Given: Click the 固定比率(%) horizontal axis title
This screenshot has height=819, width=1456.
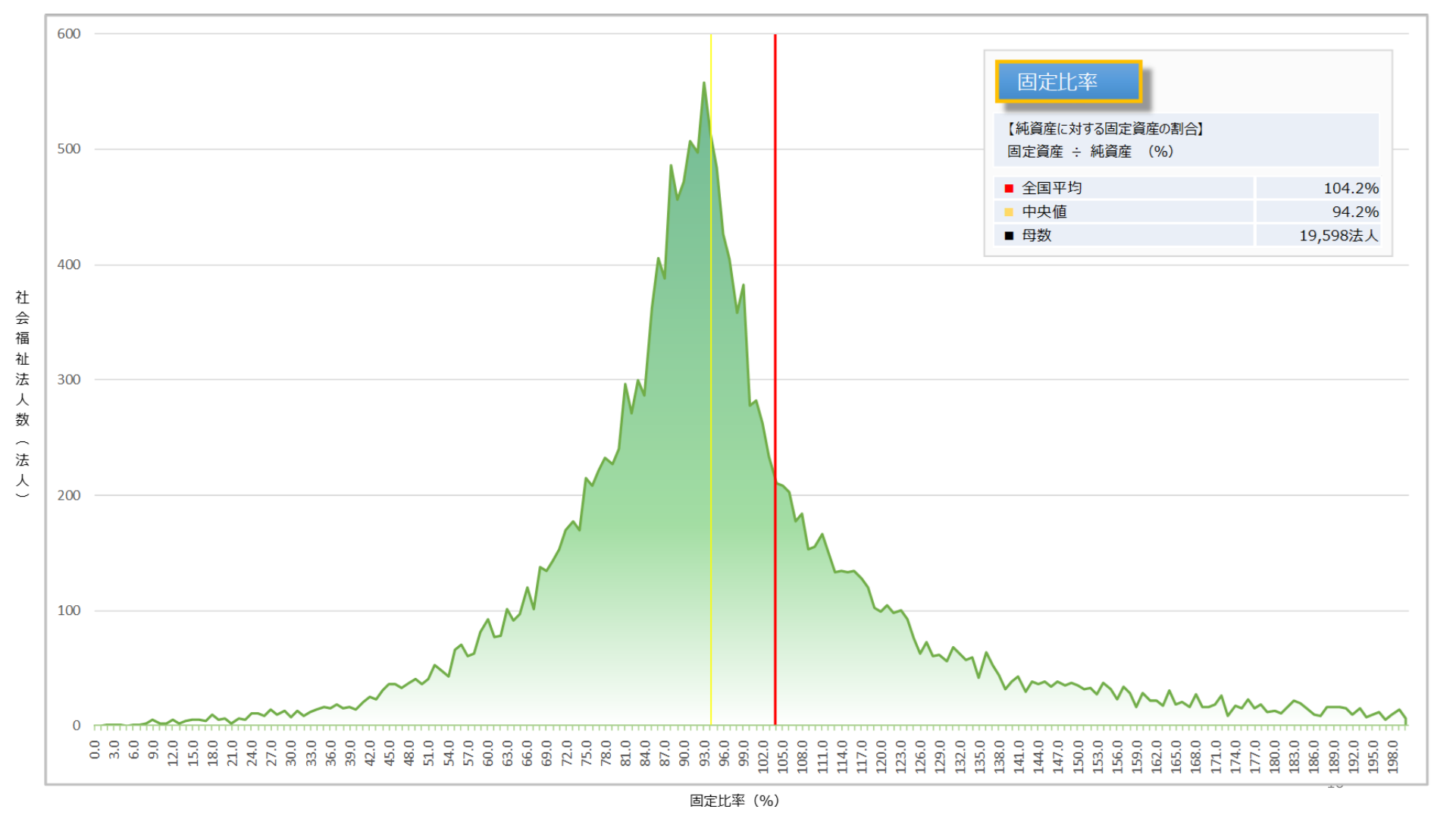Looking at the screenshot, I should point(734,800).
